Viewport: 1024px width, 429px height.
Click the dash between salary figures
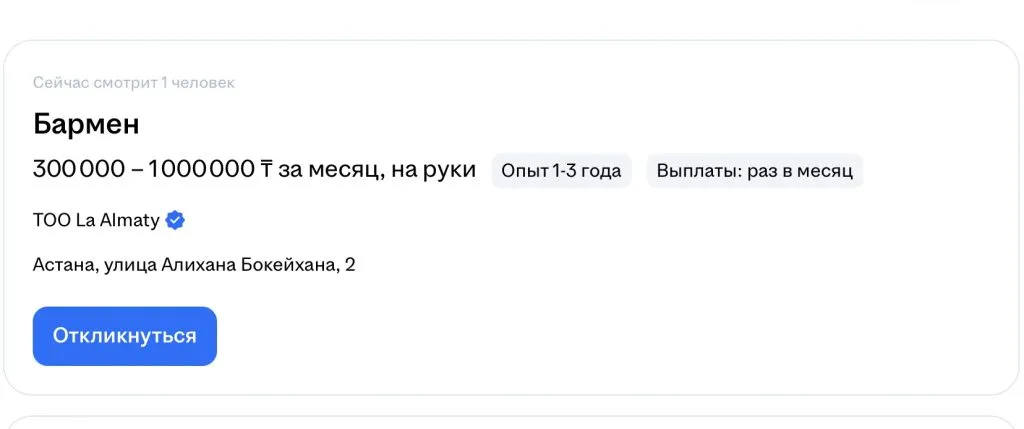click(137, 170)
